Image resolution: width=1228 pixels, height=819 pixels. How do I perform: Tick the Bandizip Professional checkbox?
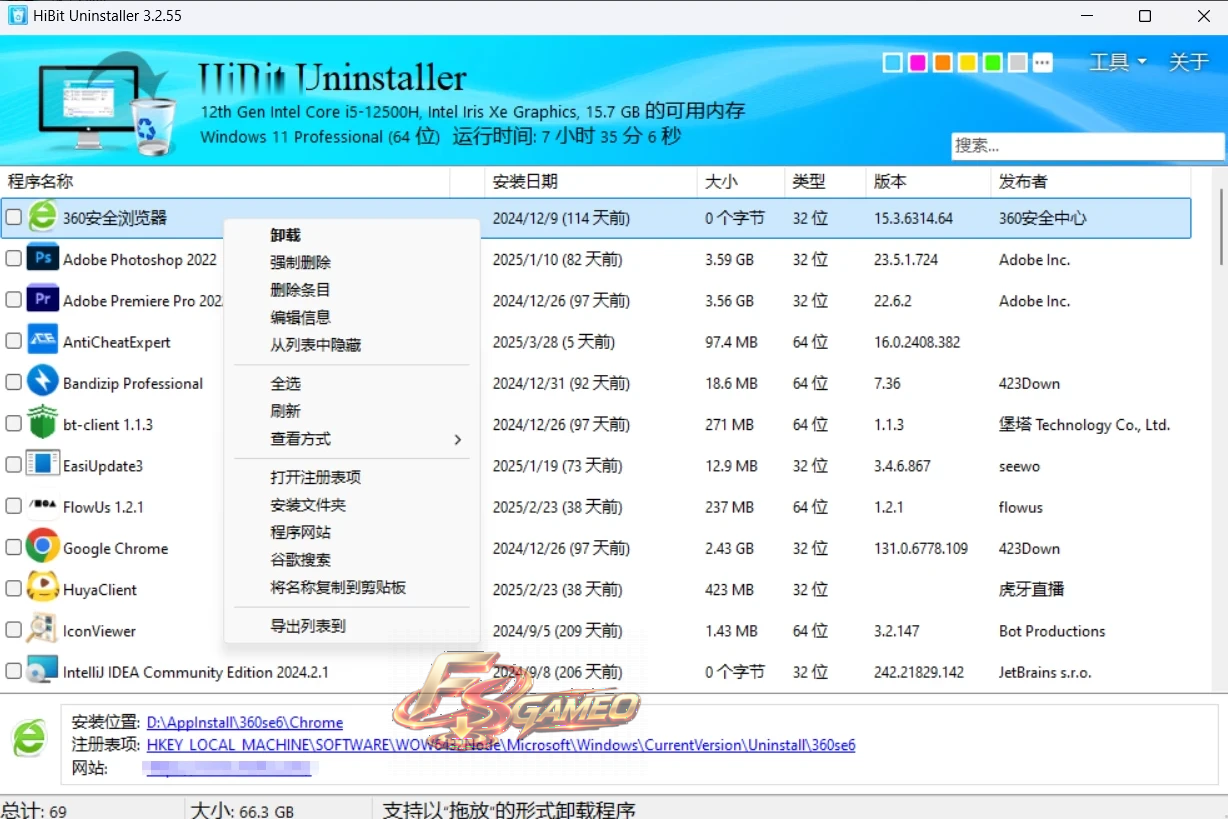13,383
